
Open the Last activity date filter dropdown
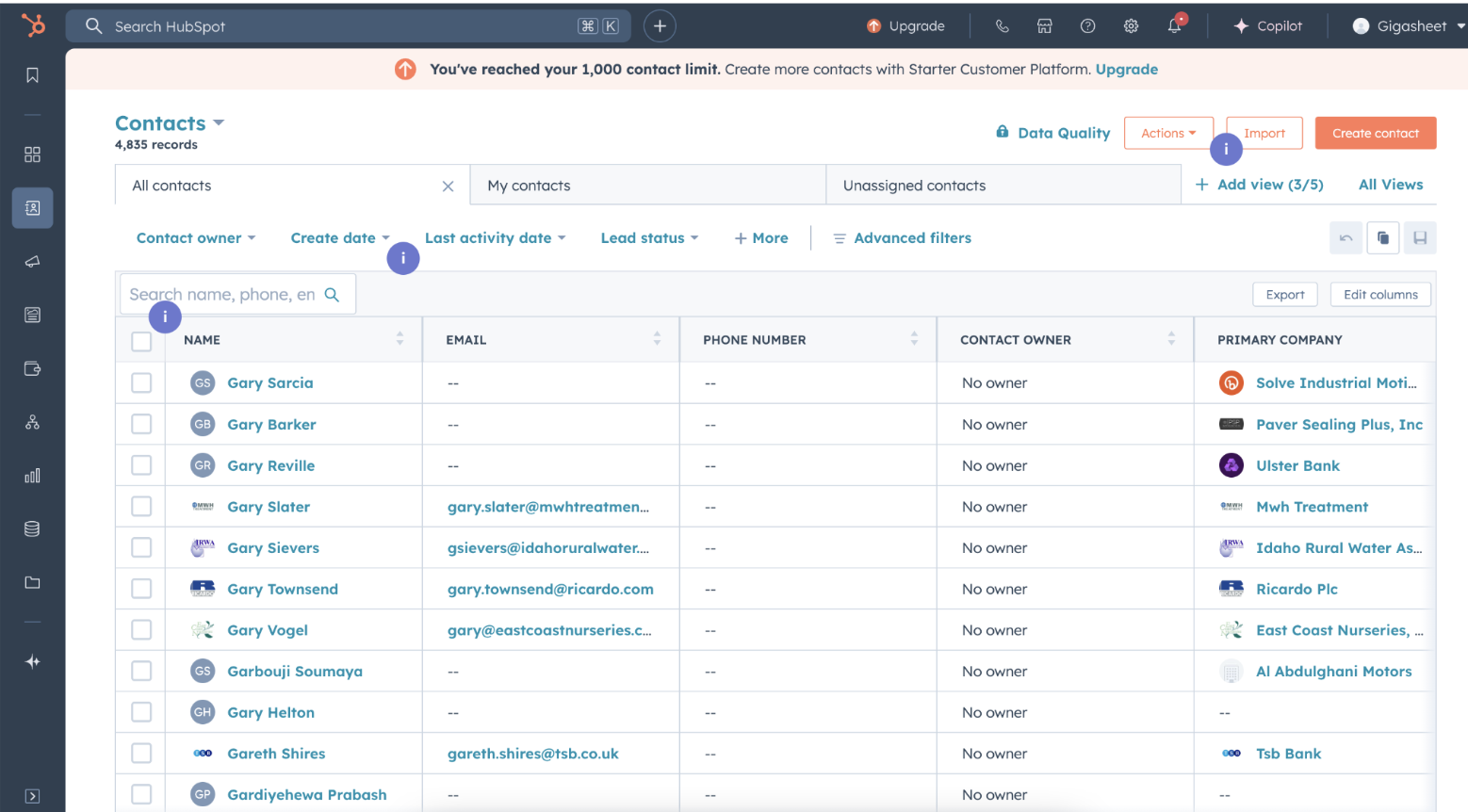coord(496,238)
